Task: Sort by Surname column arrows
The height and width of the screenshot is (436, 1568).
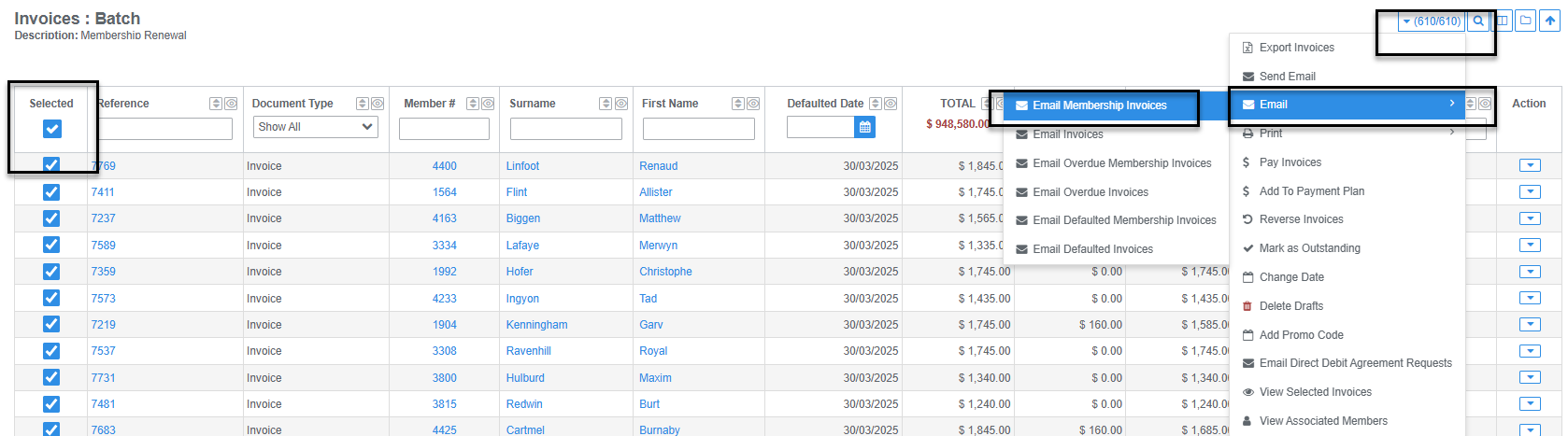Action: [606, 104]
